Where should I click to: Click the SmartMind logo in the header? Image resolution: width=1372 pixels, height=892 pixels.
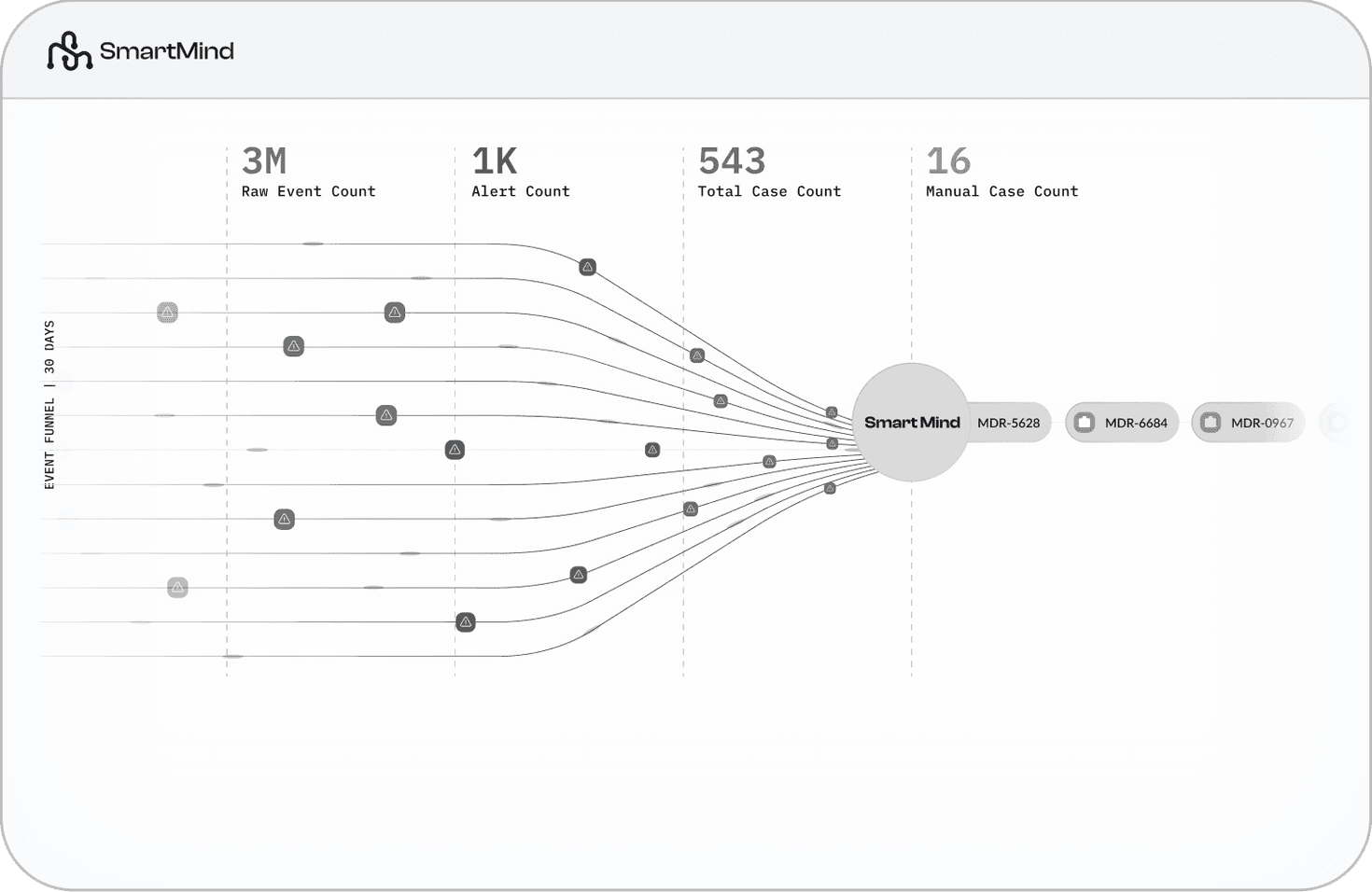click(x=70, y=51)
